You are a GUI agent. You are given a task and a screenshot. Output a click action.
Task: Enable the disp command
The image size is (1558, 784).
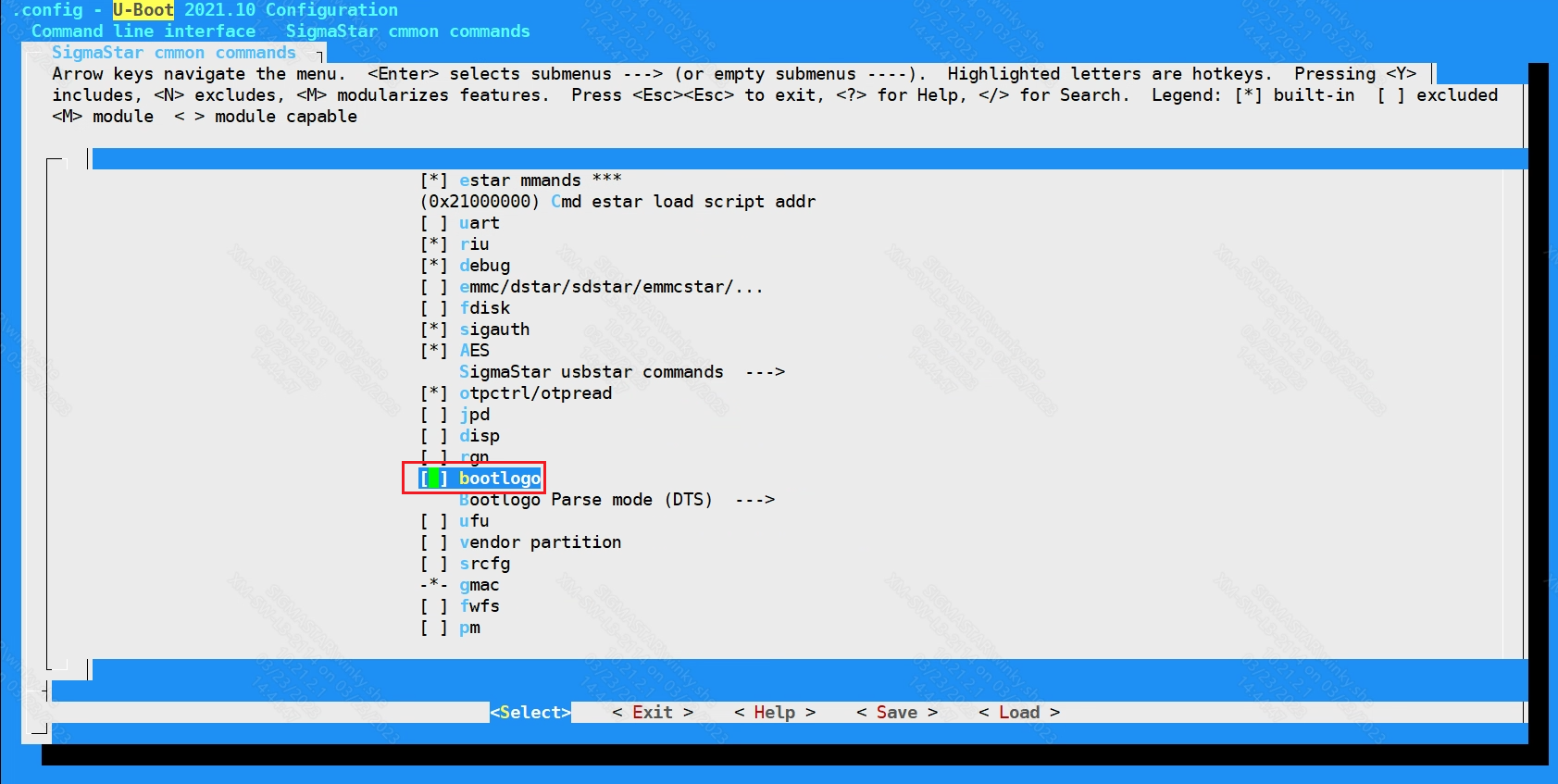433,436
